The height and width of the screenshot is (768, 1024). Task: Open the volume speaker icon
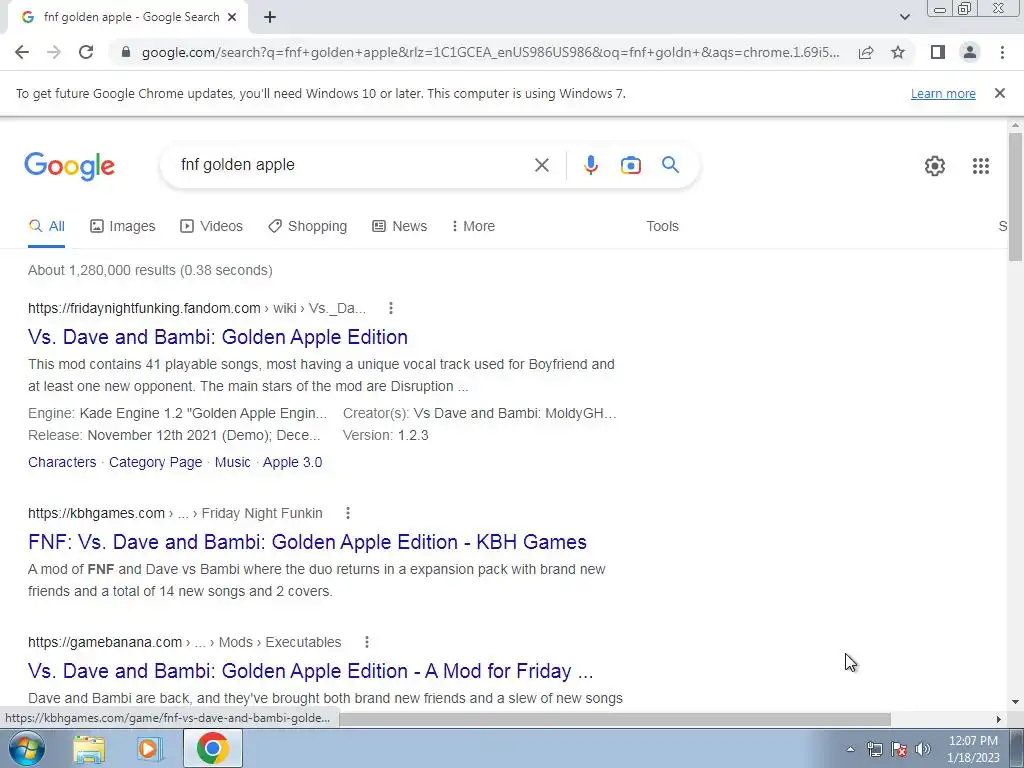pyautogui.click(x=922, y=749)
